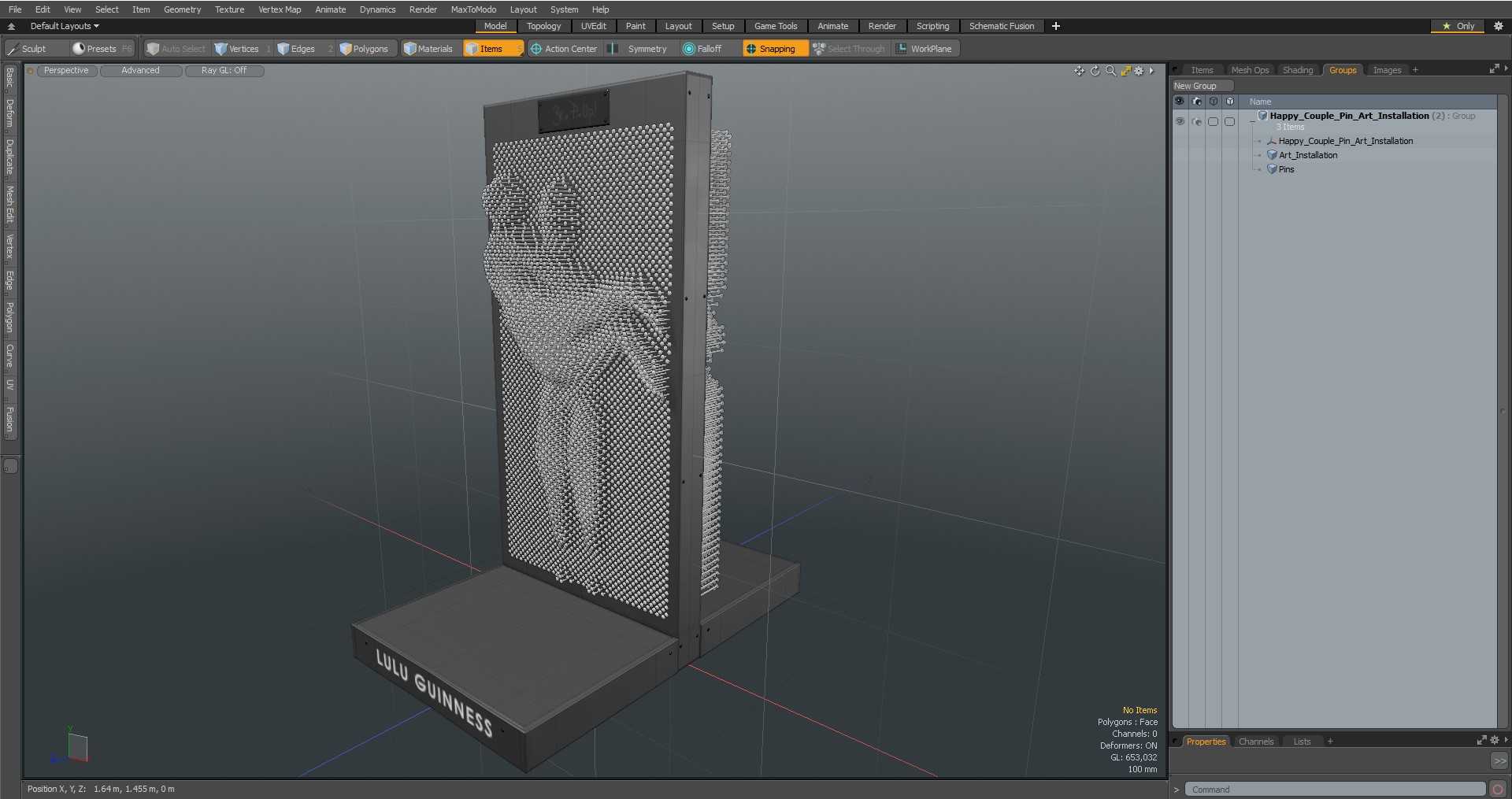Click the Name column header
The width and height of the screenshot is (1512, 799).
1260,102
